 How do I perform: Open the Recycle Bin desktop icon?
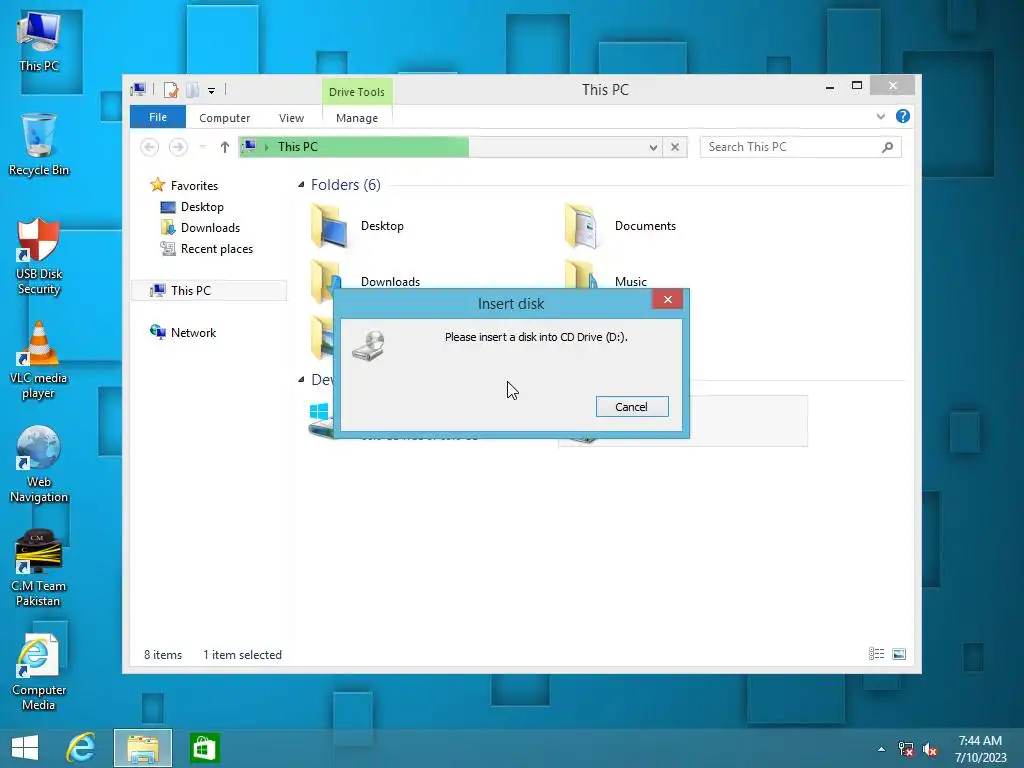pyautogui.click(x=39, y=144)
